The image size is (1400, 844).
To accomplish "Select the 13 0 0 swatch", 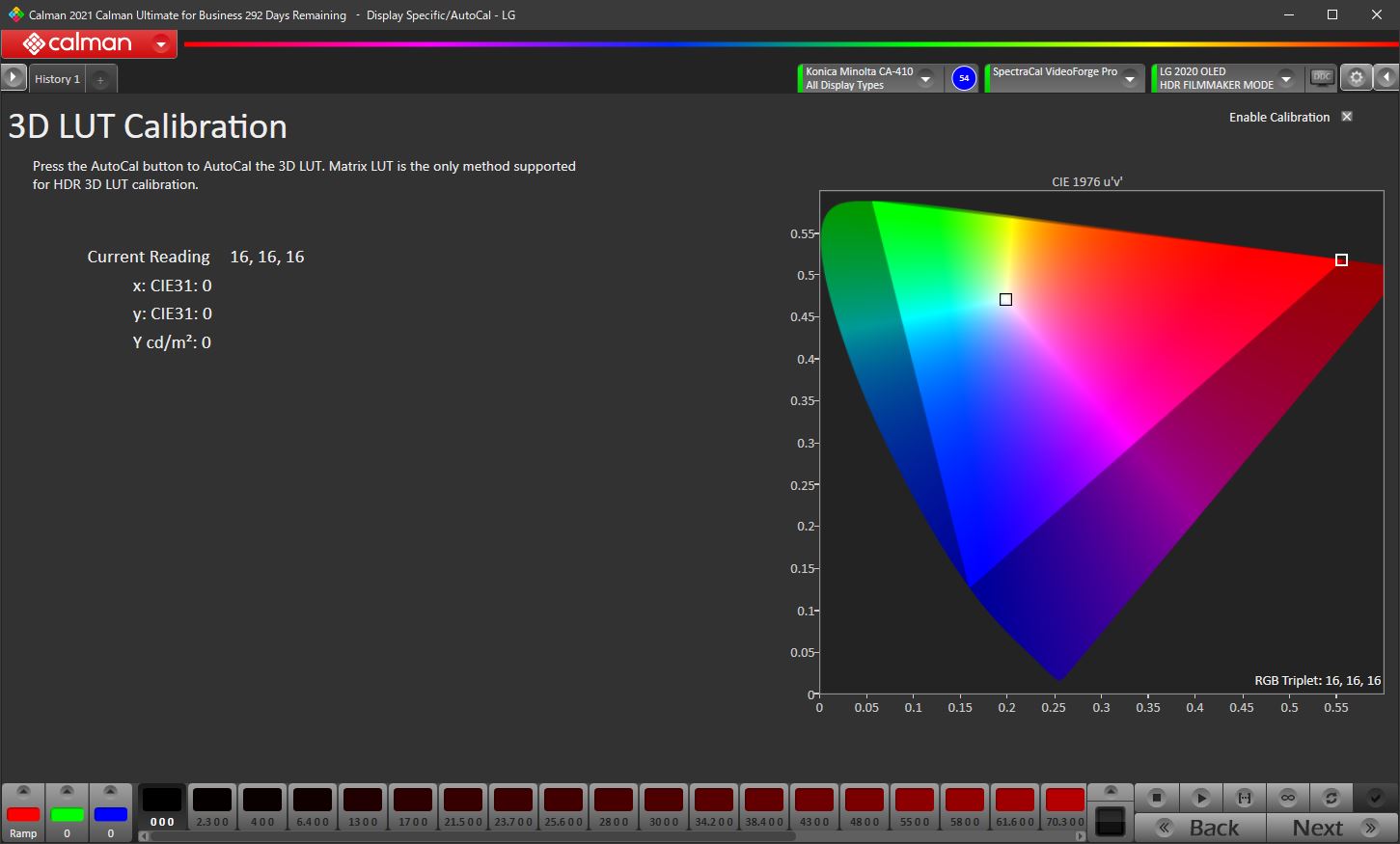I will (x=363, y=807).
